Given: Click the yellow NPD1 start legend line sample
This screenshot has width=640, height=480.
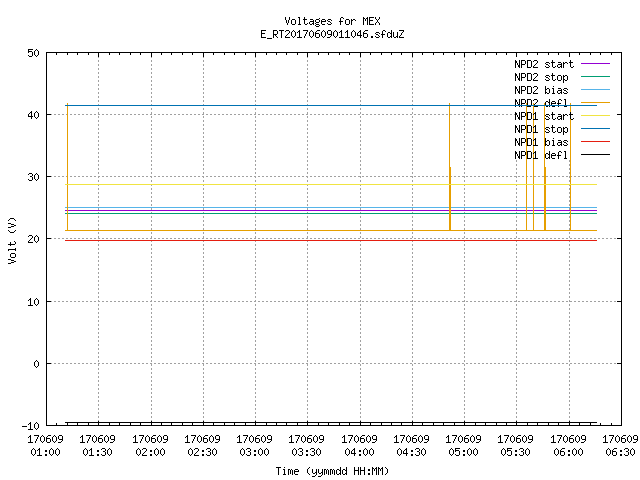Looking at the screenshot, I should pyautogui.click(x=595, y=116).
